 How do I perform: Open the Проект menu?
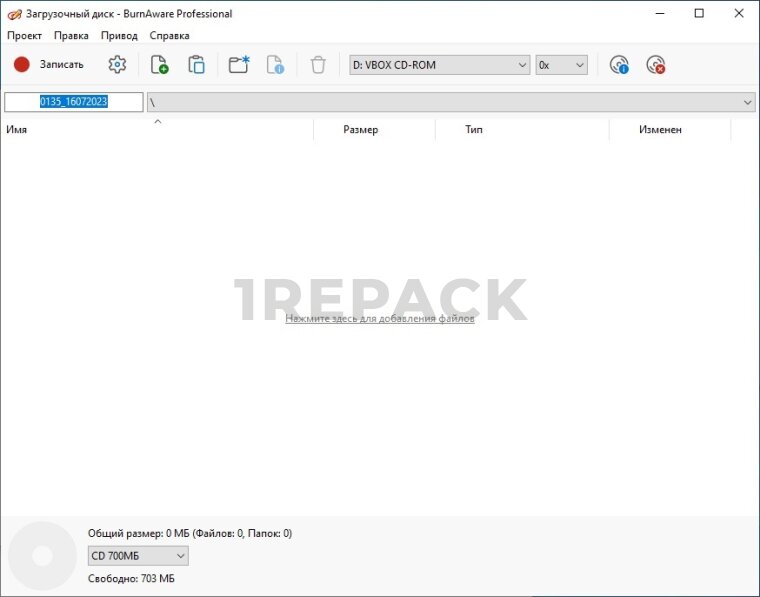[24, 35]
